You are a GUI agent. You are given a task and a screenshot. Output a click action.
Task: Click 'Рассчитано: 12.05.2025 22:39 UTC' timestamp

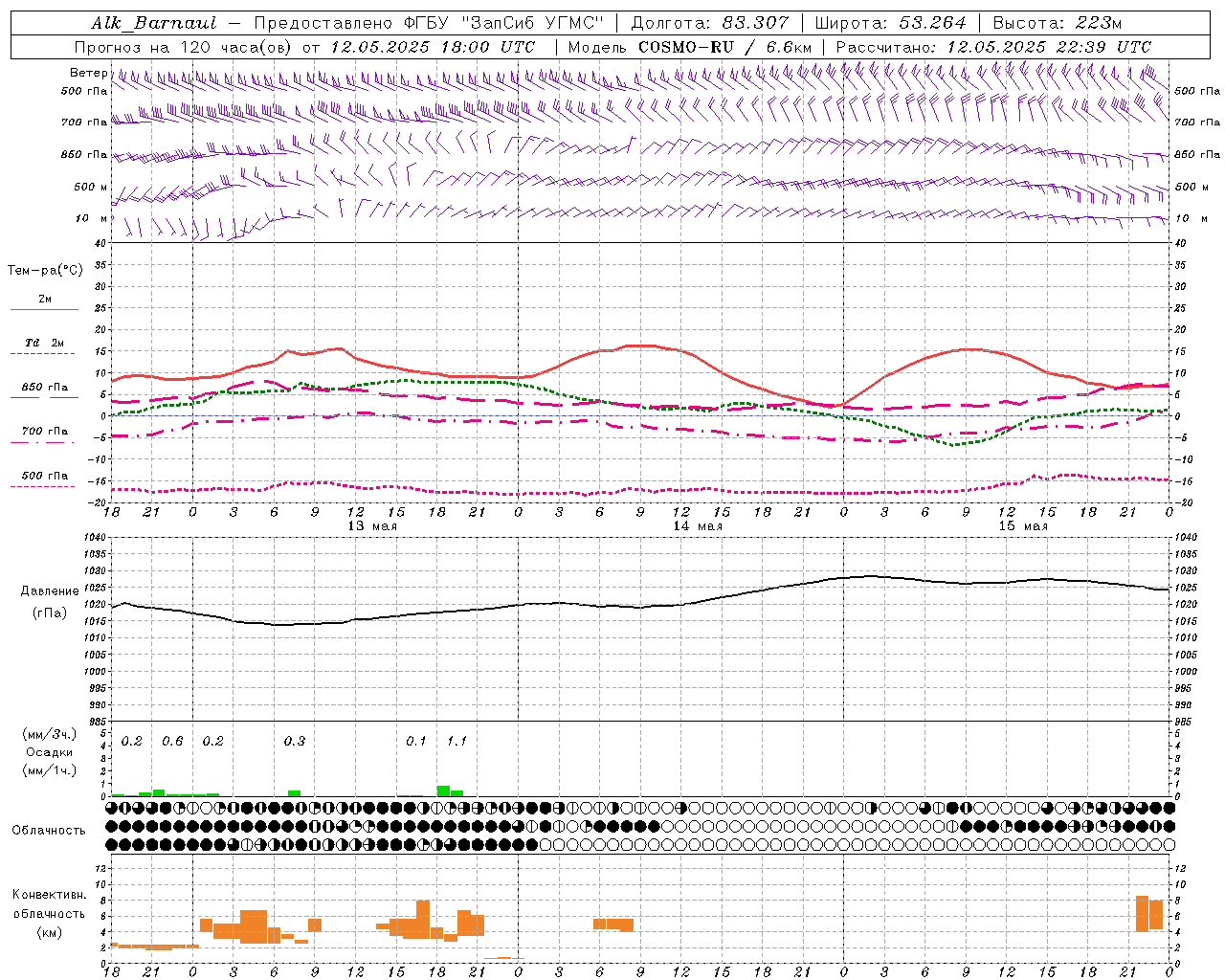point(993,47)
